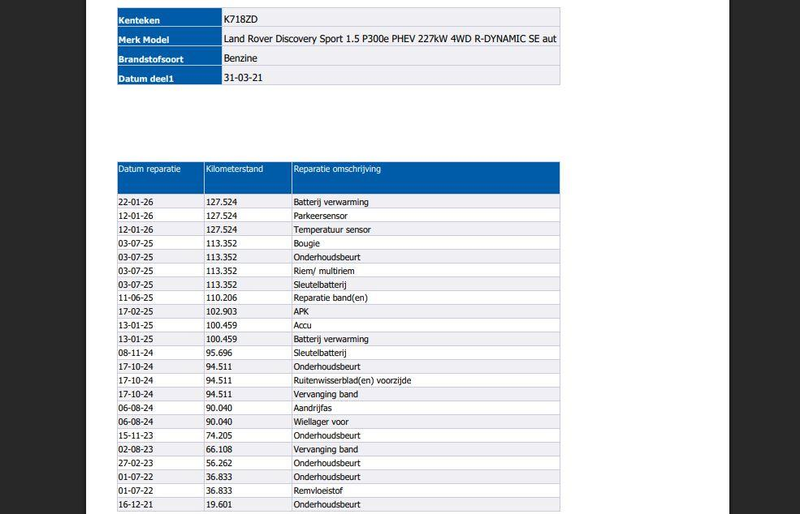
Task: Click Onderhoudsbeurt entry at 94.511 km
Action: [327, 366]
